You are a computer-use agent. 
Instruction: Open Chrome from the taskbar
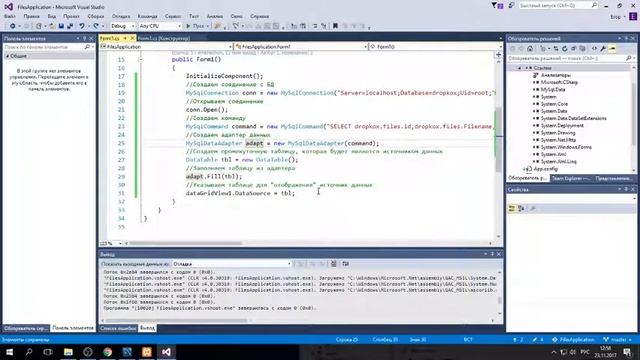tap(107, 352)
